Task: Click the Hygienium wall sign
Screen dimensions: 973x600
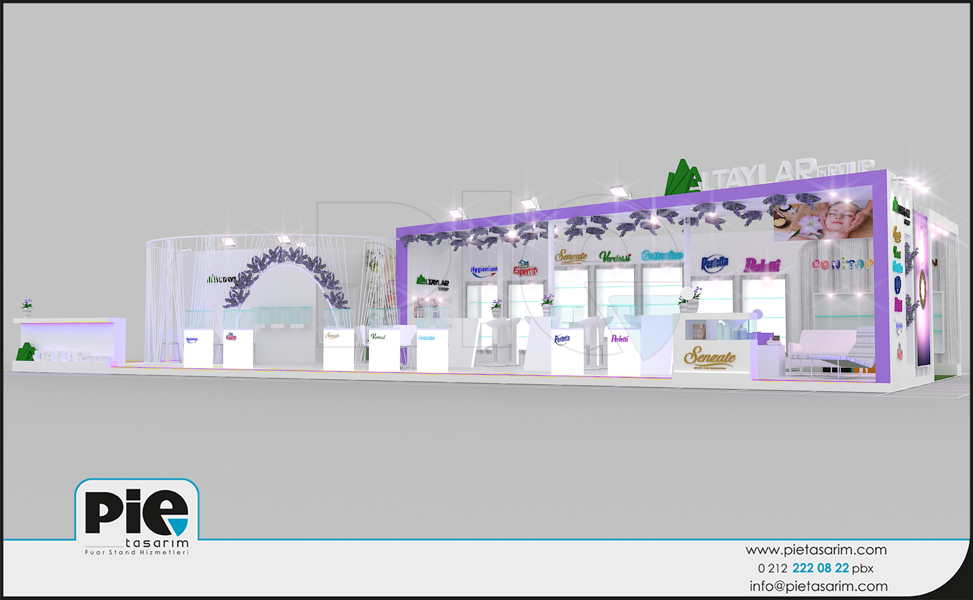Action: tap(484, 271)
